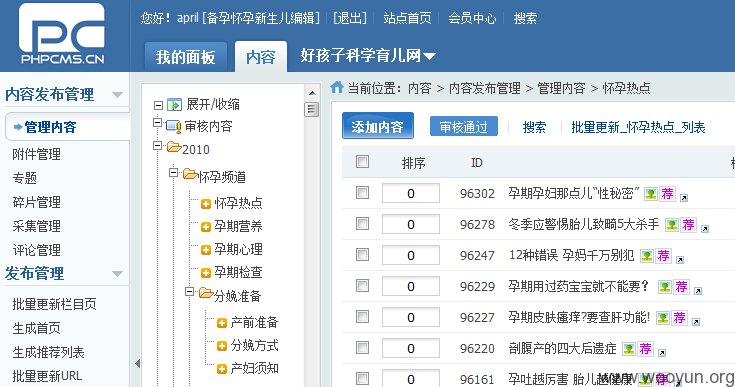The image size is (735, 387).
Task: Open 附件管理 in the sidebar
Action: point(37,154)
